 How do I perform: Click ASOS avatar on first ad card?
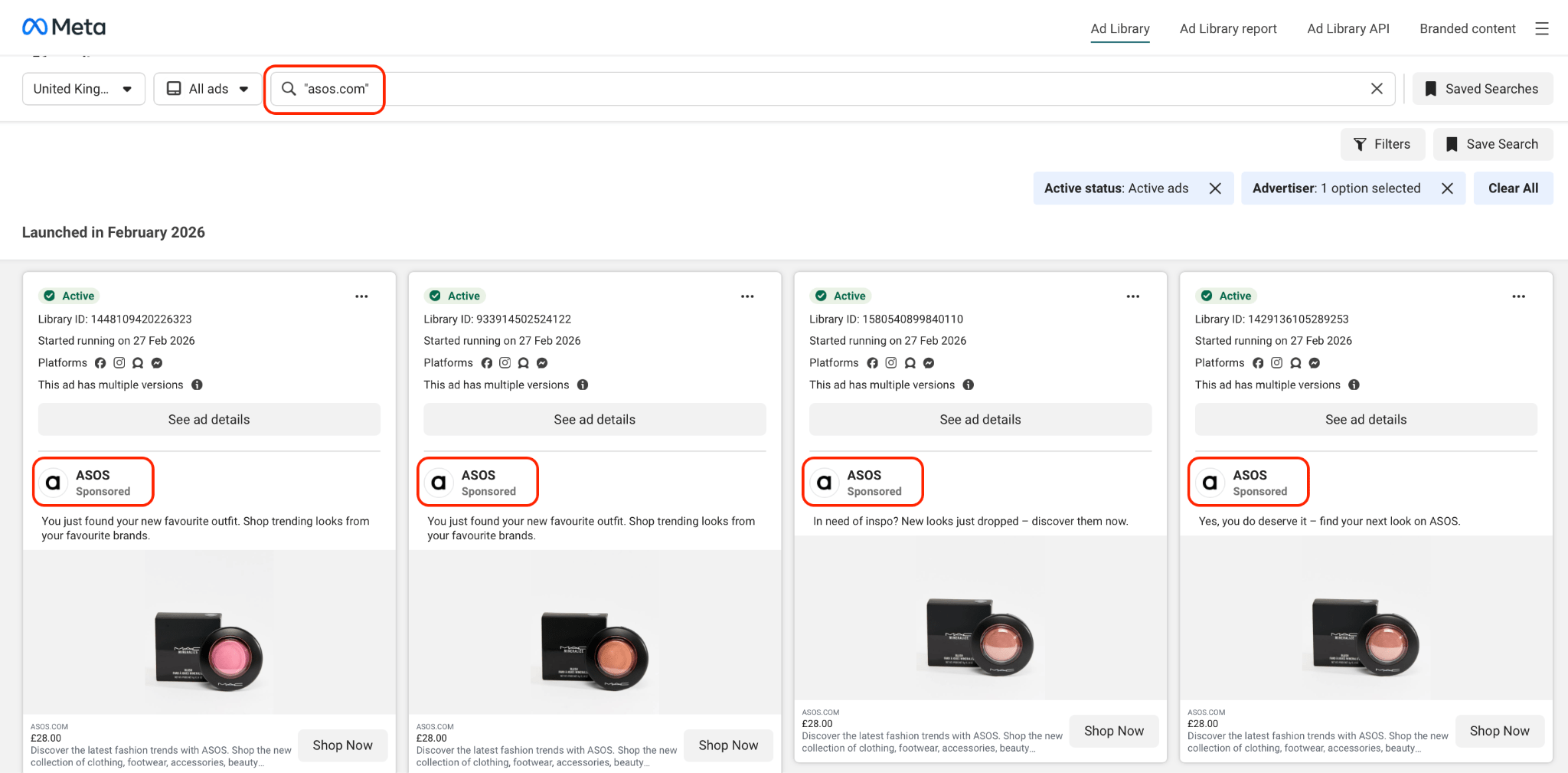pyautogui.click(x=53, y=483)
